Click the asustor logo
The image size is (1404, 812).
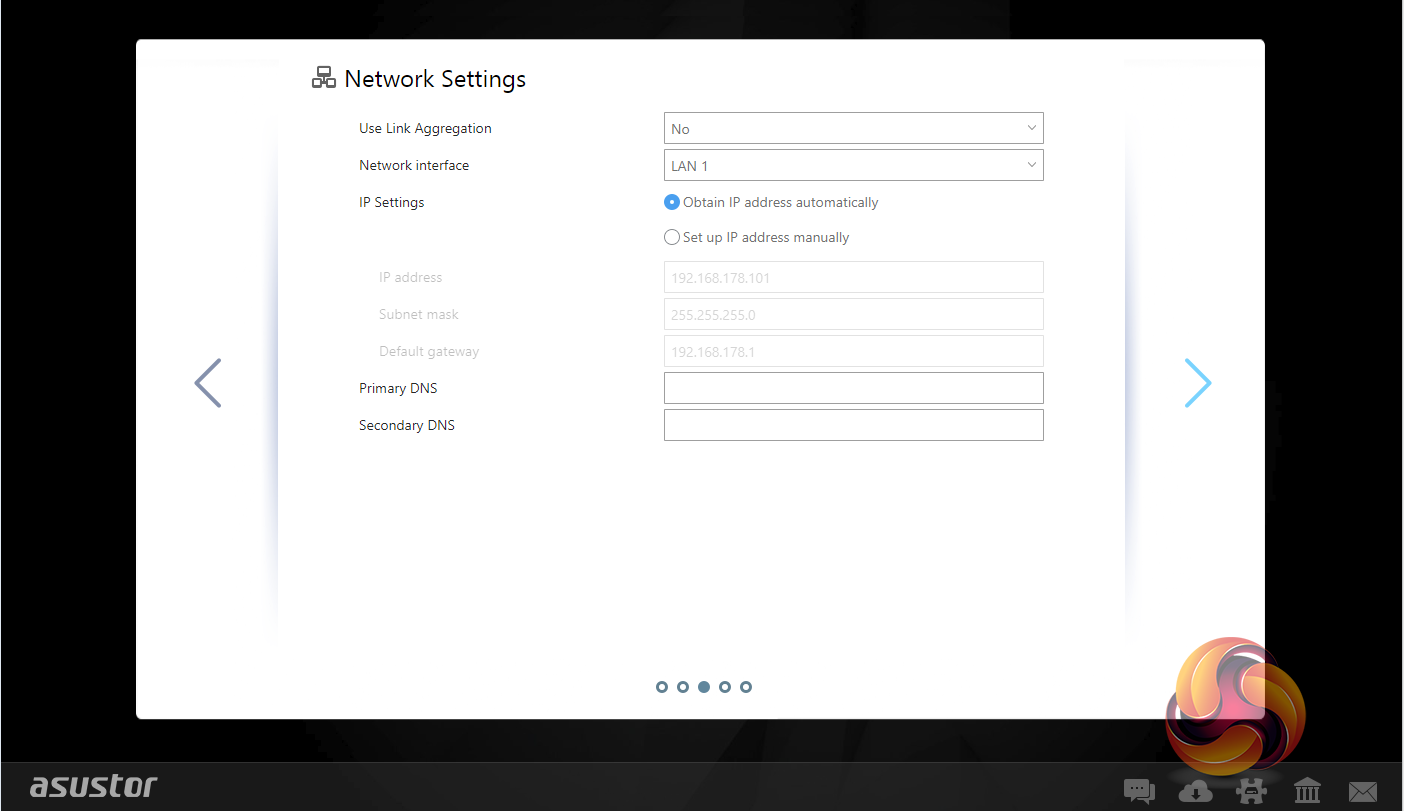click(94, 786)
